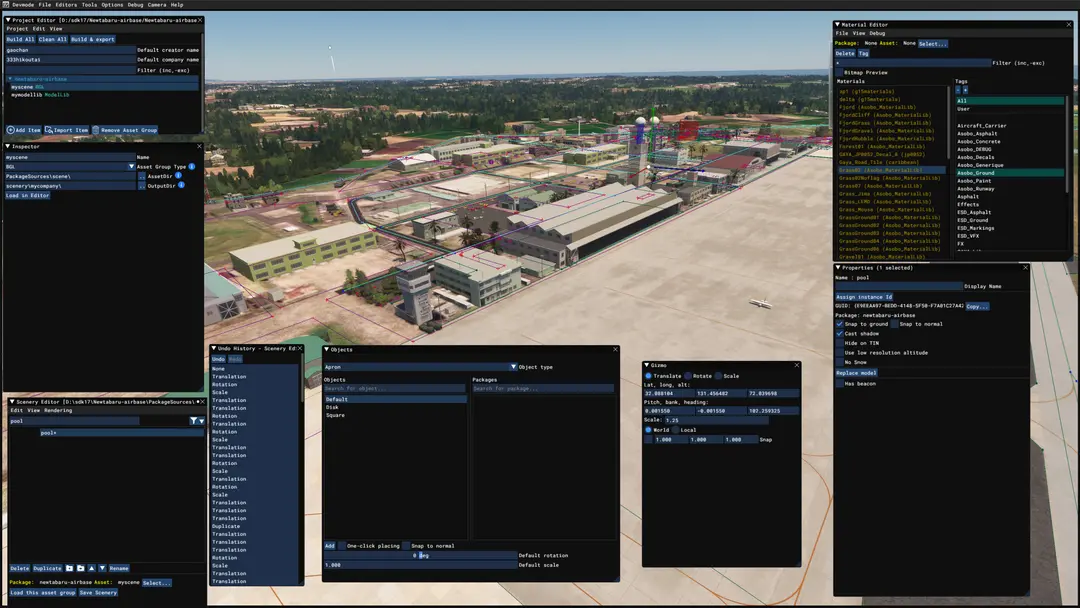Open Asset Group Type BGL dropdown
This screenshot has width=1080, height=608.
[131, 167]
